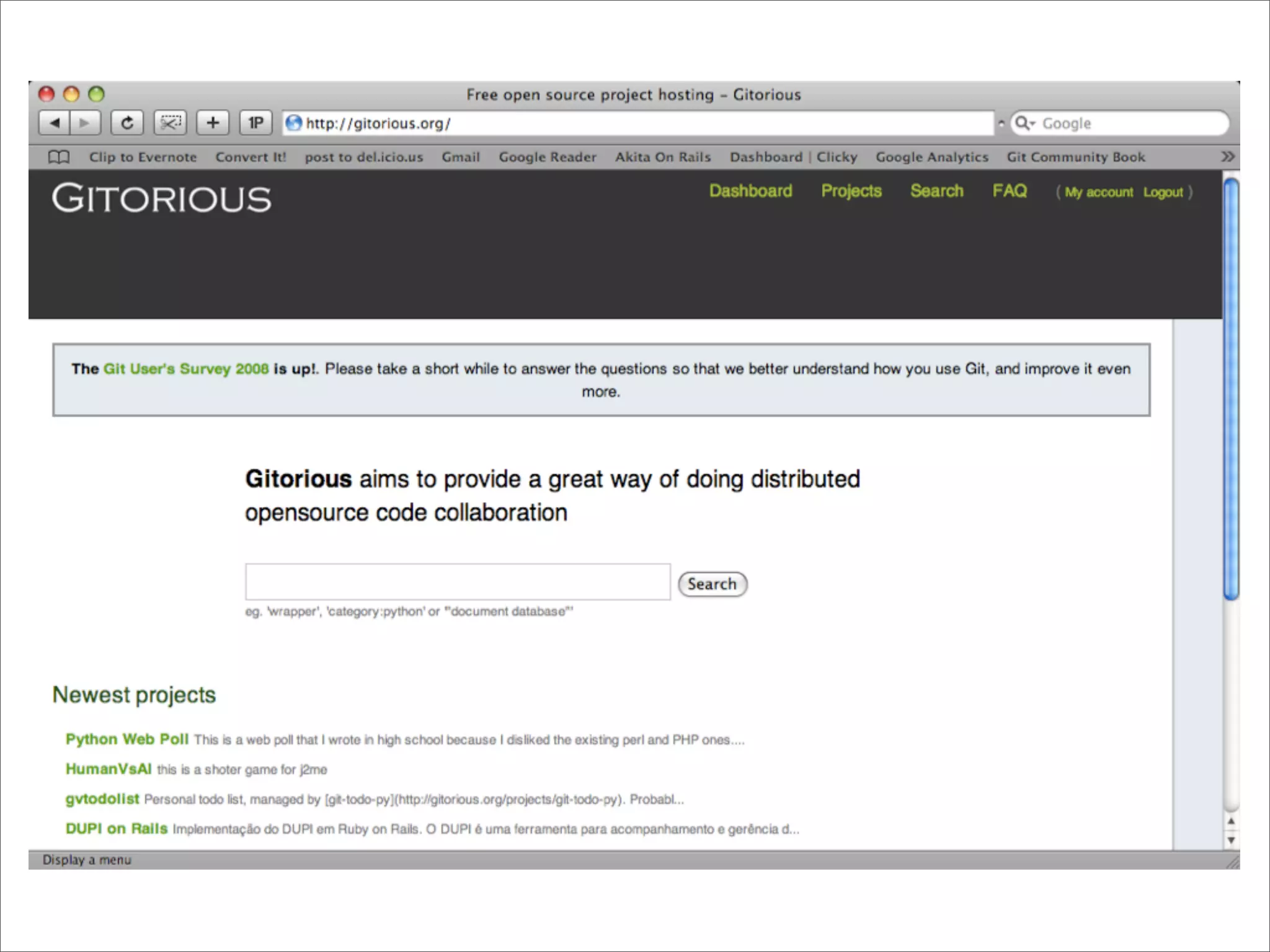The height and width of the screenshot is (952, 1270).
Task: Click the Logout link
Action: (1163, 193)
